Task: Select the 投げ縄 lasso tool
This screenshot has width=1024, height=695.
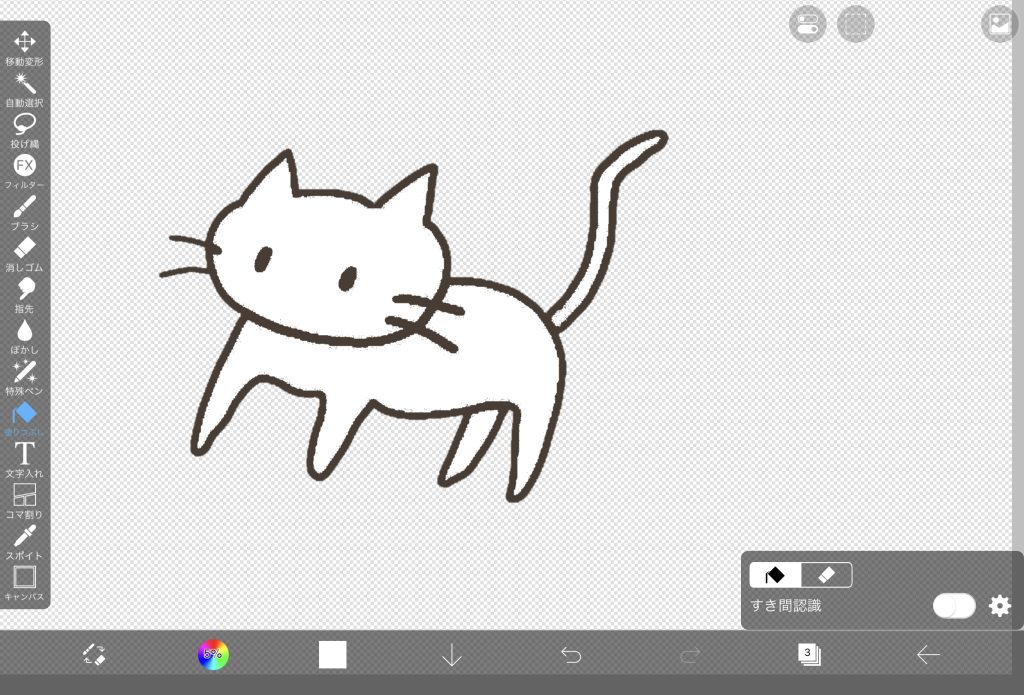Action: point(24,128)
